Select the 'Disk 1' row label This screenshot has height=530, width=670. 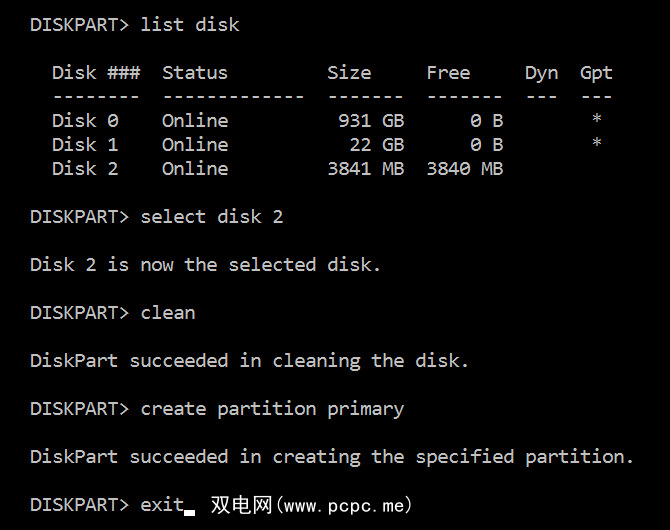pyautogui.click(x=85, y=144)
